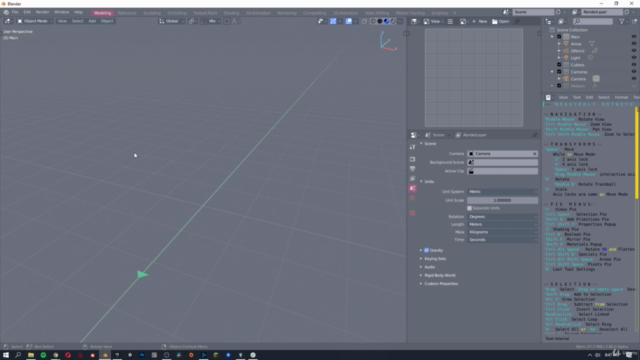Click the properties editor type icon
640x360 pixels.
[x=415, y=135]
